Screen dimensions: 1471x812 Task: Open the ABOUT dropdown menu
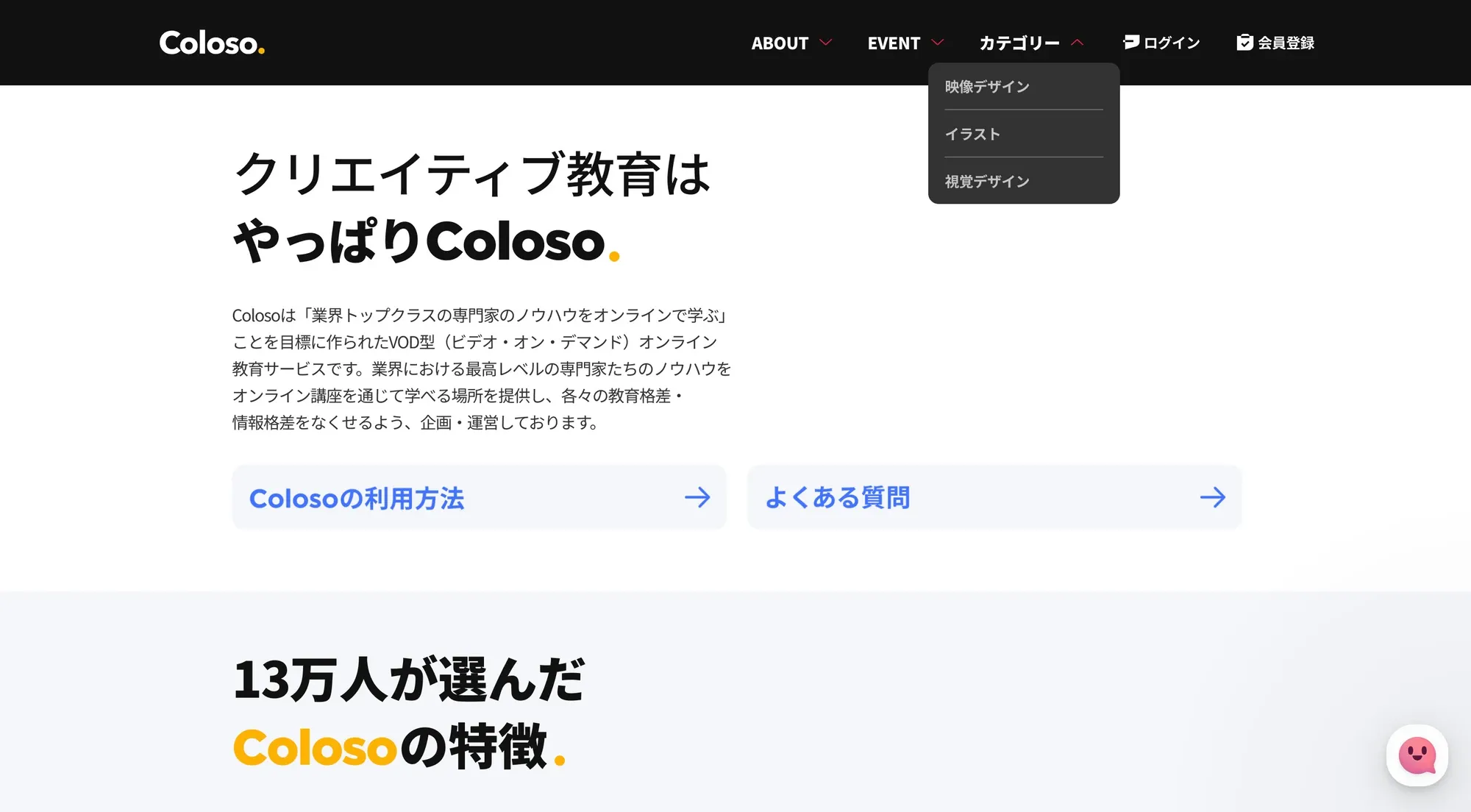coord(791,43)
